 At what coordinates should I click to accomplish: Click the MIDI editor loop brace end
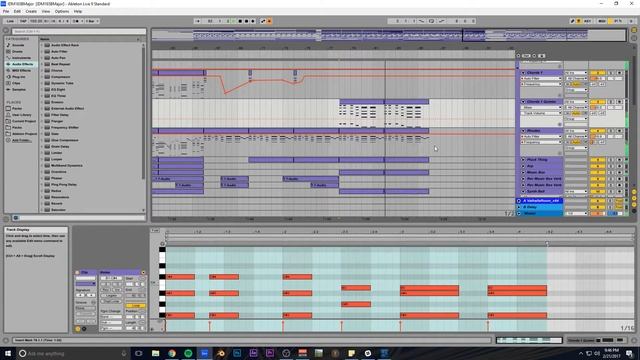click(x=547, y=244)
